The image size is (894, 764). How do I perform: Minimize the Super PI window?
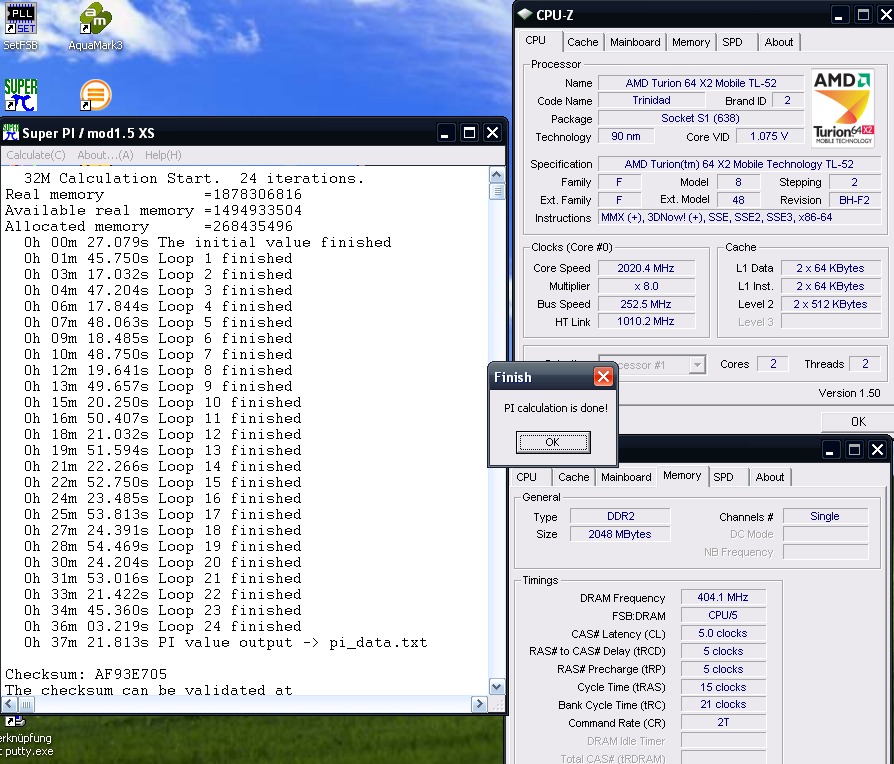coord(445,133)
